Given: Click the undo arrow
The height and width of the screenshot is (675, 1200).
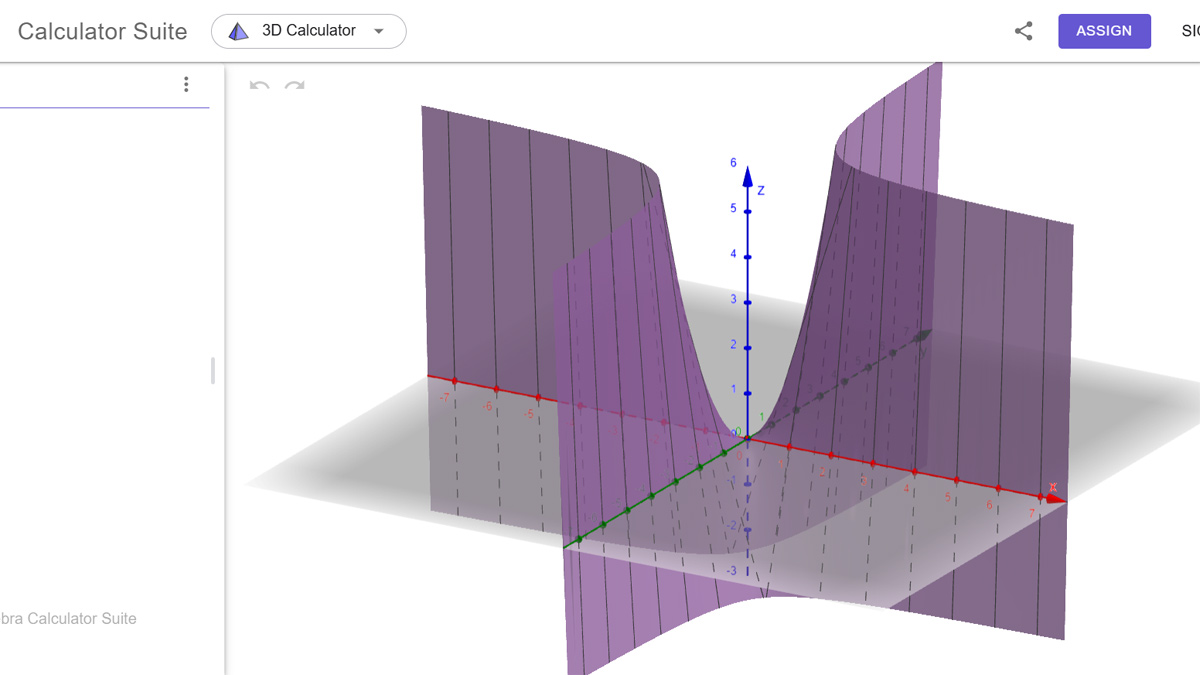Looking at the screenshot, I should (260, 85).
